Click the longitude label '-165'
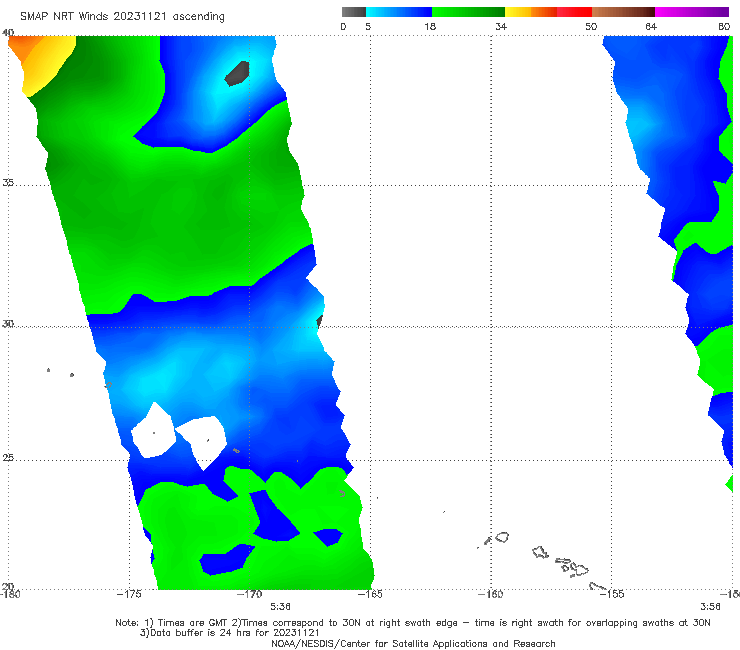 point(370,594)
